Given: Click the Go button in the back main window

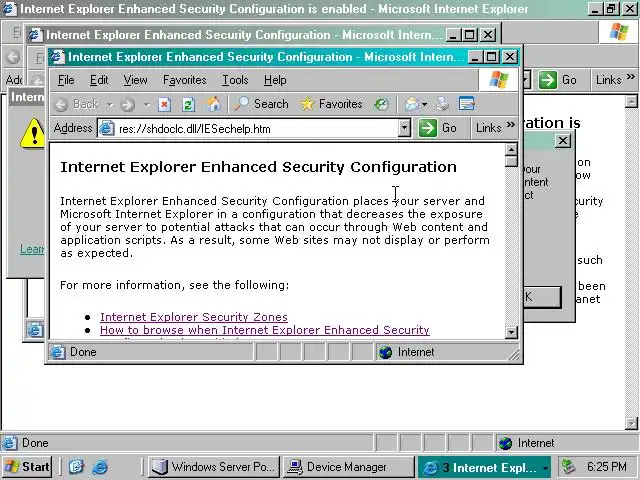Looking at the screenshot, I should point(558,80).
